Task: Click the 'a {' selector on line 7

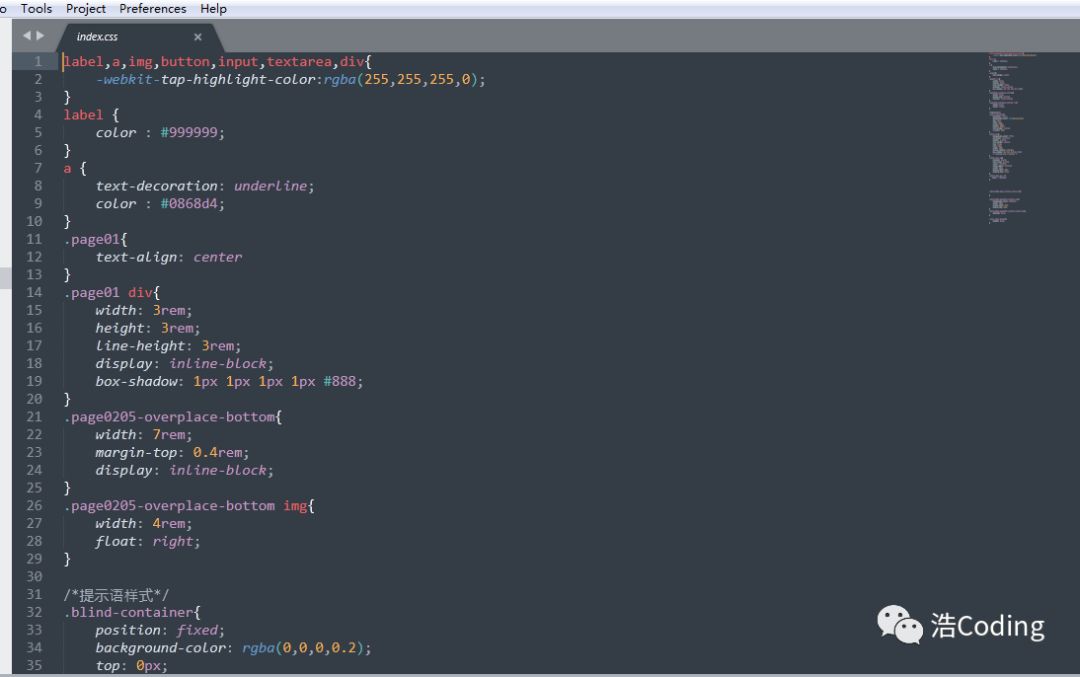Action: pos(74,168)
